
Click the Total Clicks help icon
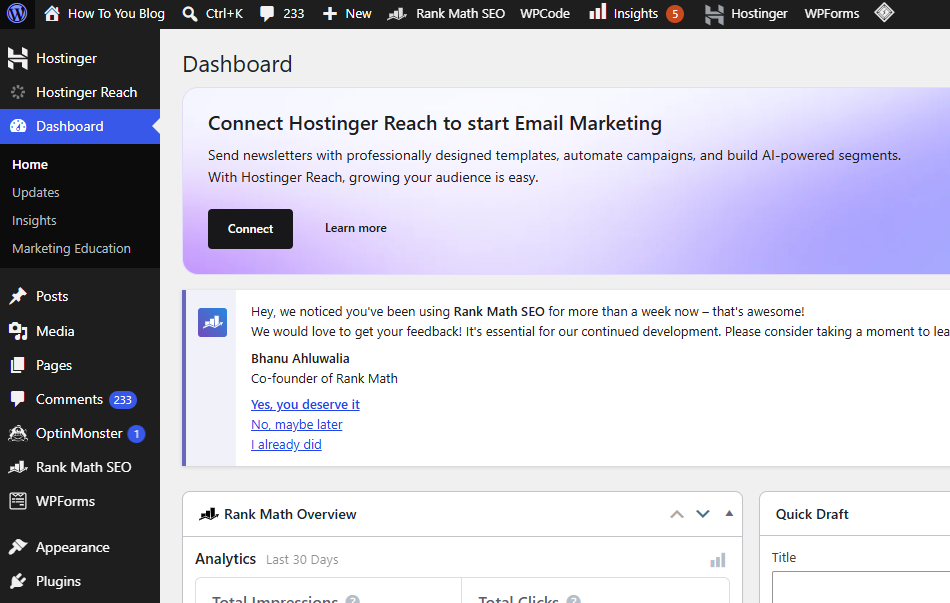coord(573,599)
